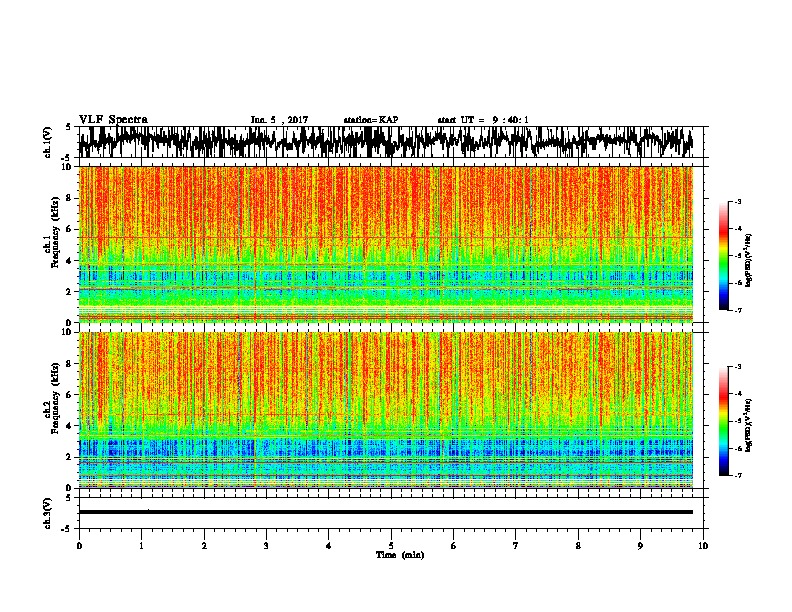Click the "-3" tick on the upper colorbar
The height and width of the screenshot is (612, 792).
737,201
